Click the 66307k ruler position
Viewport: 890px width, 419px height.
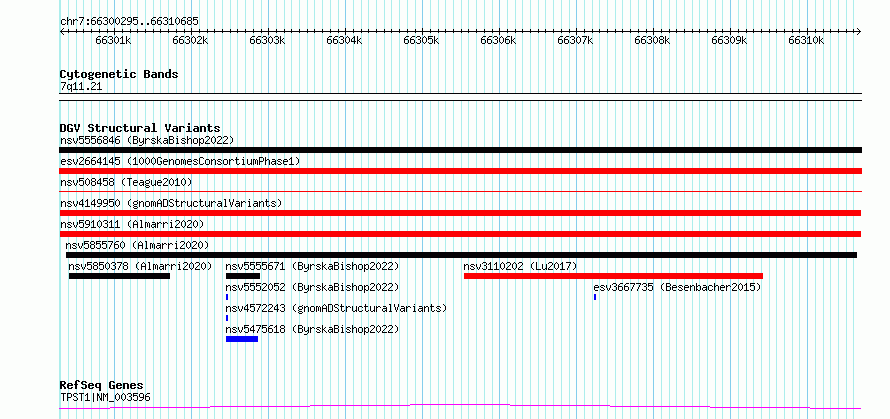[x=576, y=40]
